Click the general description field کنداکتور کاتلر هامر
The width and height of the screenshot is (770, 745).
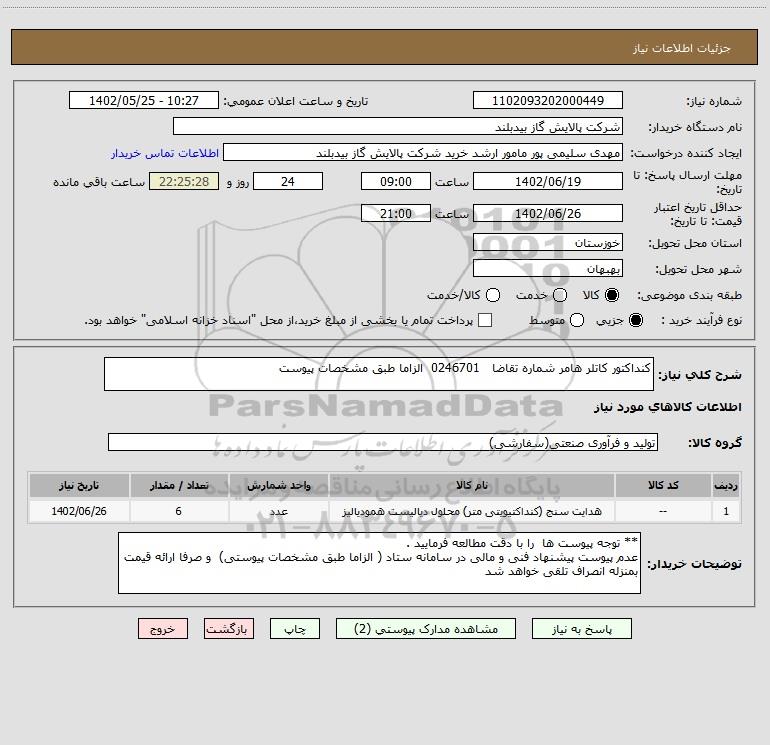point(379,374)
